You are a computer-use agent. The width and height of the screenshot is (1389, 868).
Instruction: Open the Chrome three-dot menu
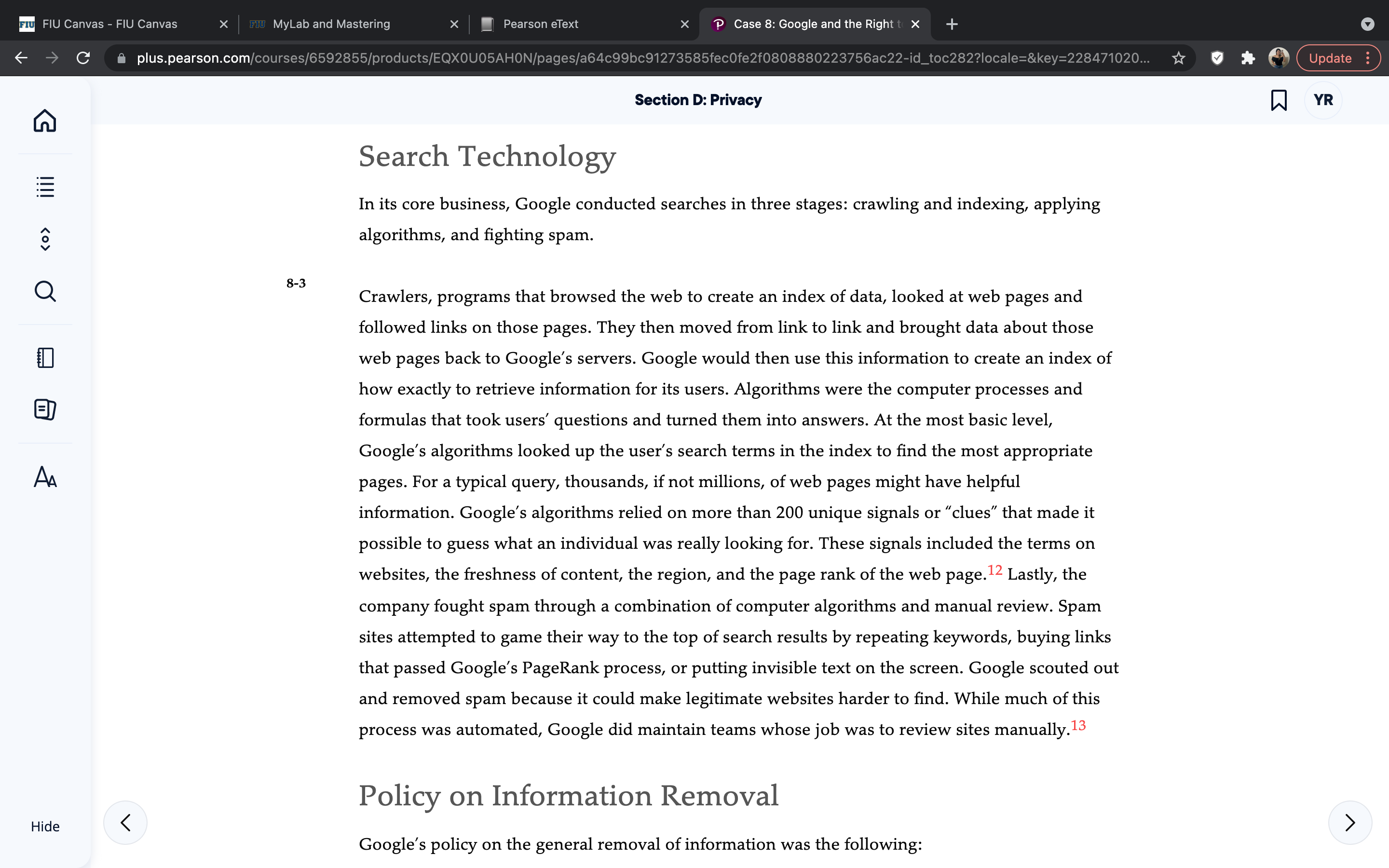point(1368,58)
